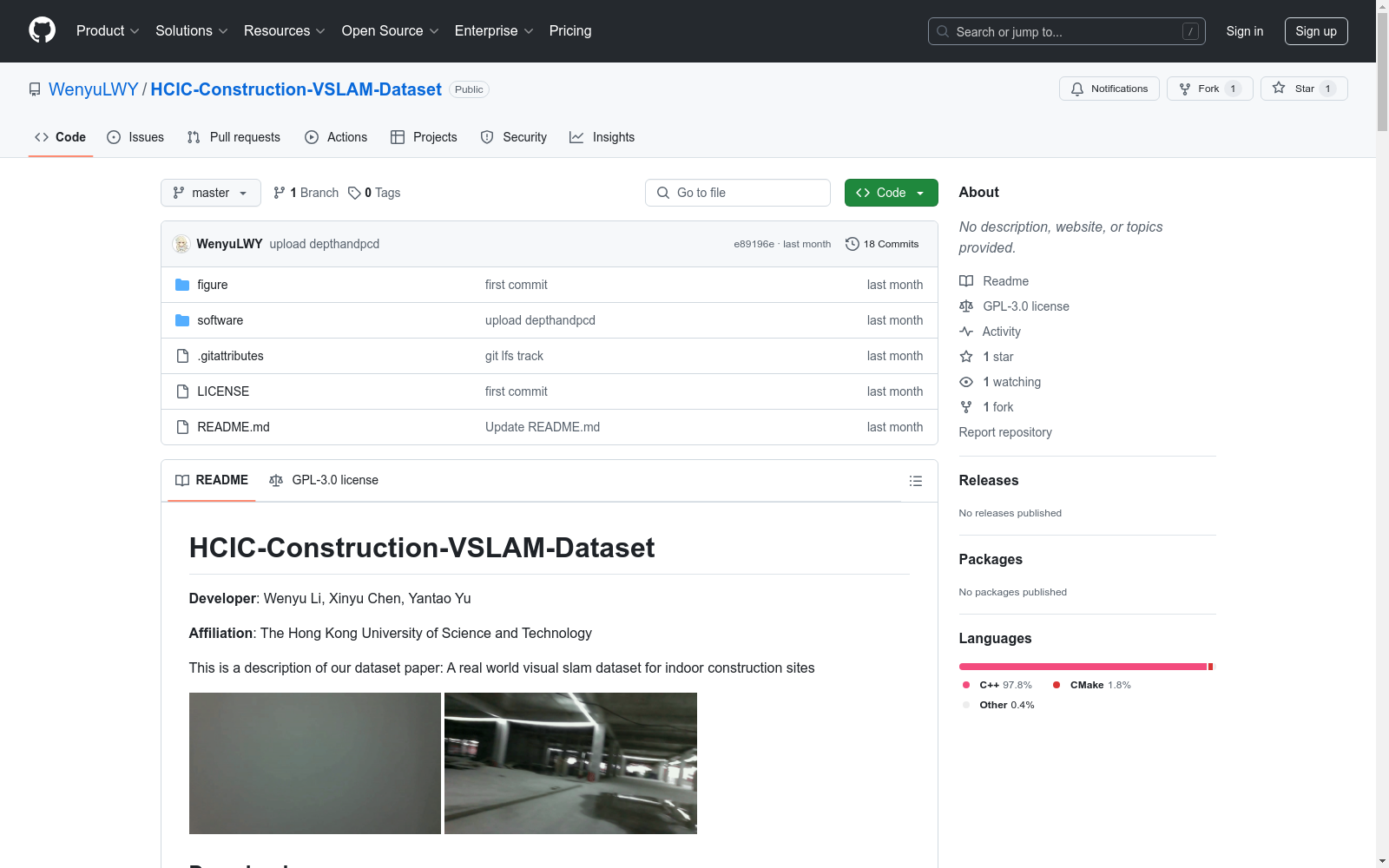Click the language distribution bar
1389x868 pixels.
(1086, 667)
